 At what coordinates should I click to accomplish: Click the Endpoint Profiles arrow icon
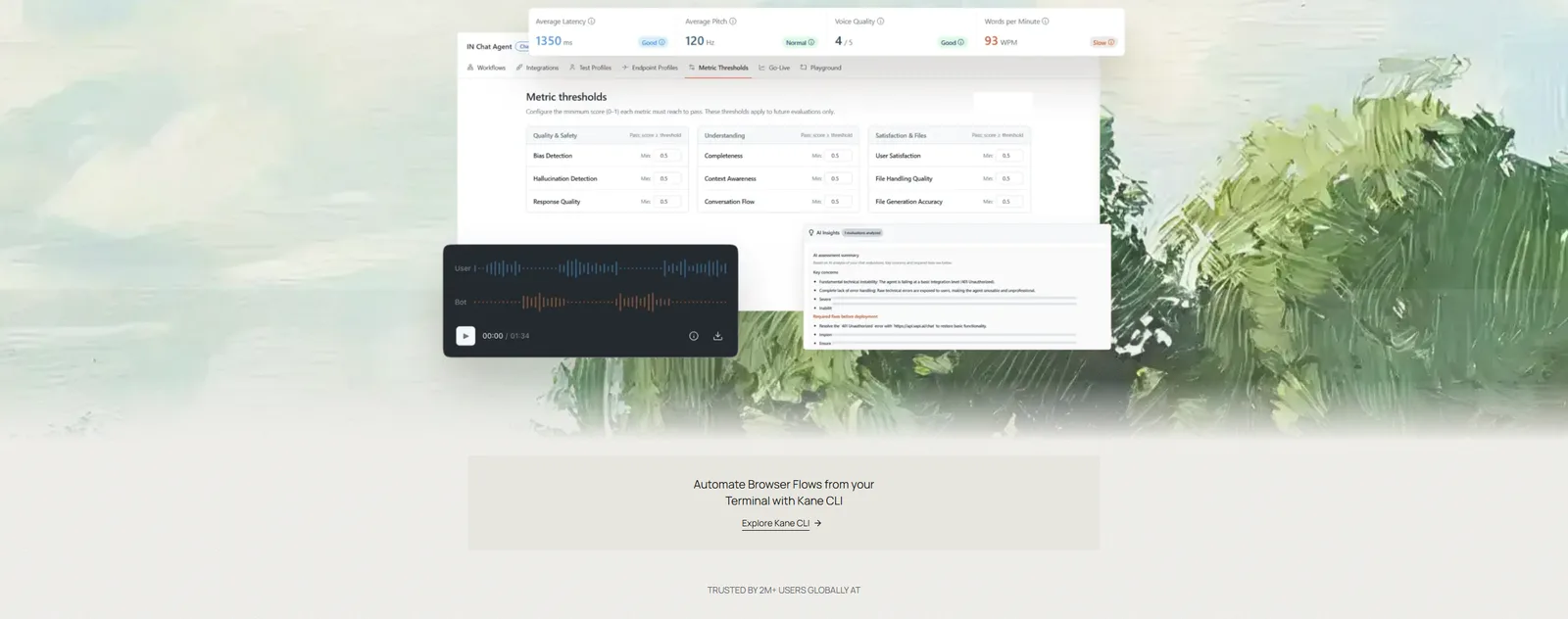(x=625, y=68)
